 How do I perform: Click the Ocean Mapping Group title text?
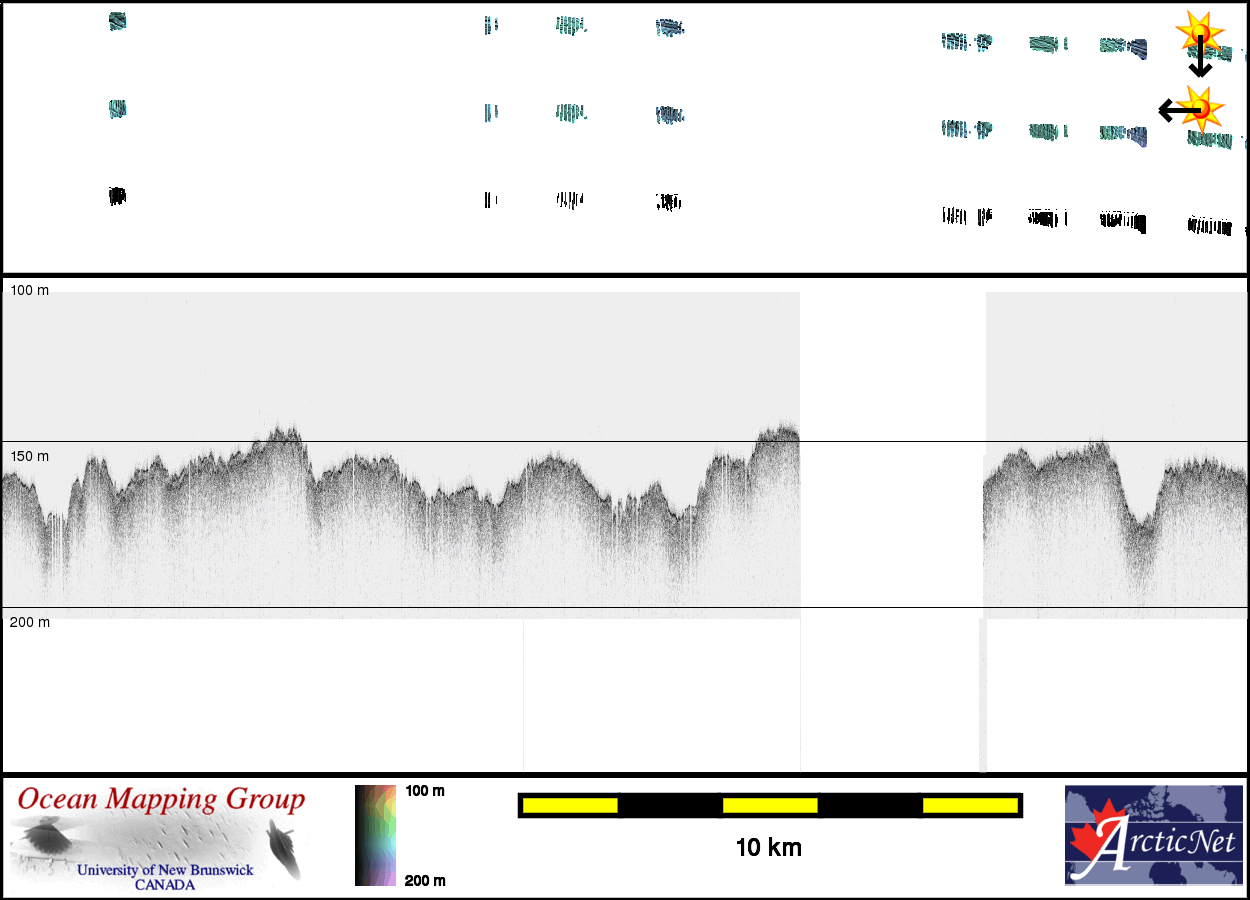tap(161, 800)
